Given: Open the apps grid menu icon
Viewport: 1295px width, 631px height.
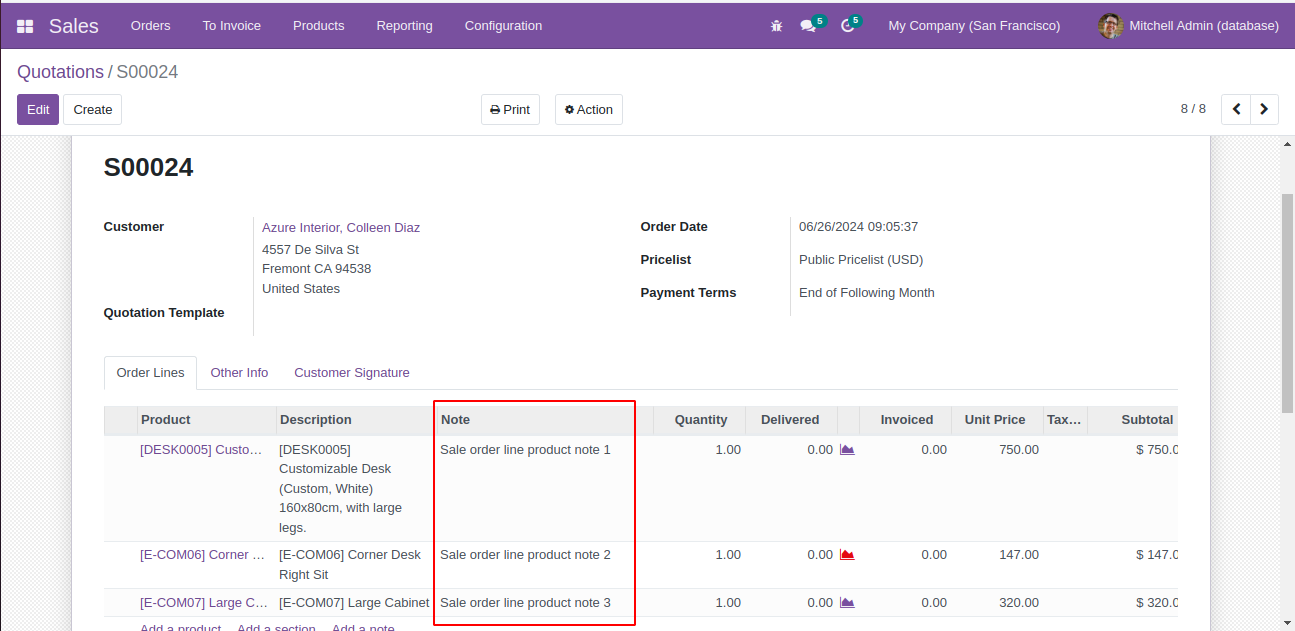Looking at the screenshot, I should click(x=25, y=26).
